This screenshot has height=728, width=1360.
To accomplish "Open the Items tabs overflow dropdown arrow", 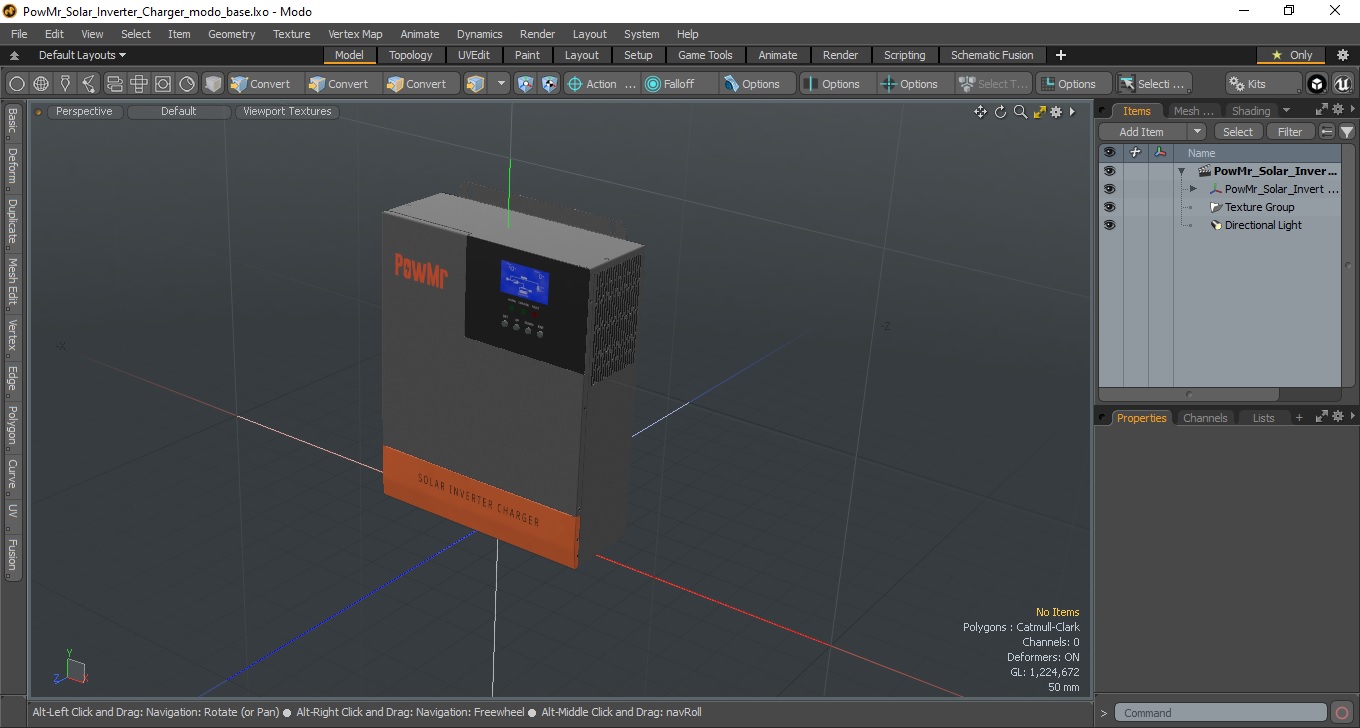I will [1286, 110].
